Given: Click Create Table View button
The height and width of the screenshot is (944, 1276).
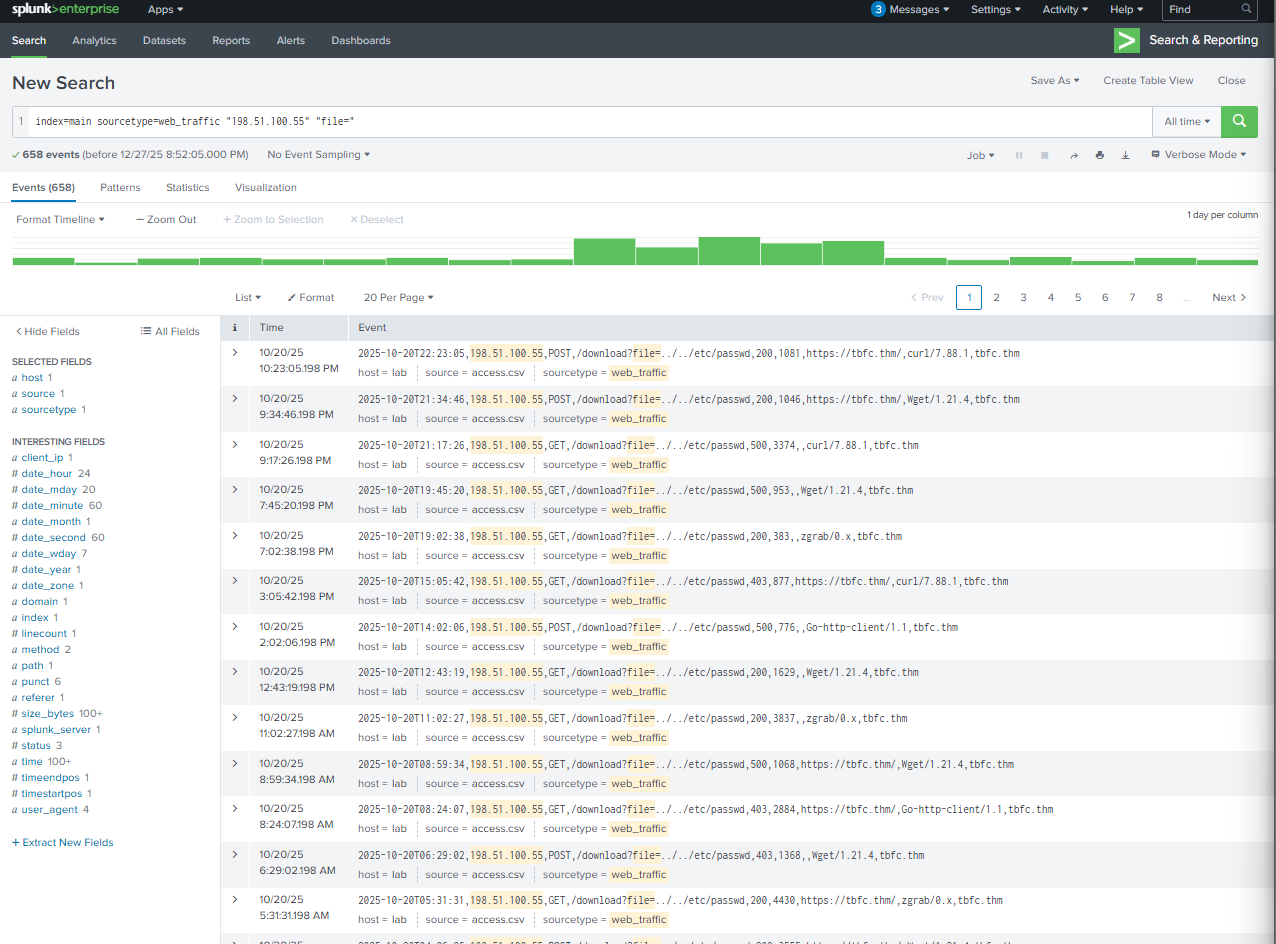Looking at the screenshot, I should [1148, 80].
